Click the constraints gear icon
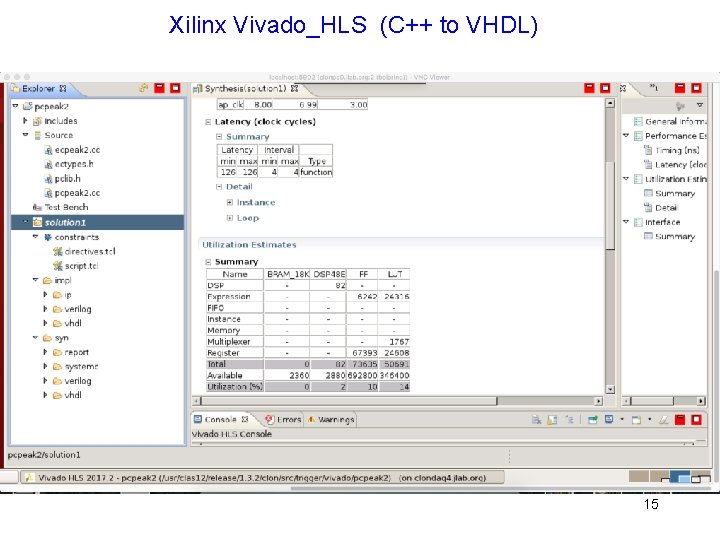This screenshot has width=720, height=540. pos(48,237)
